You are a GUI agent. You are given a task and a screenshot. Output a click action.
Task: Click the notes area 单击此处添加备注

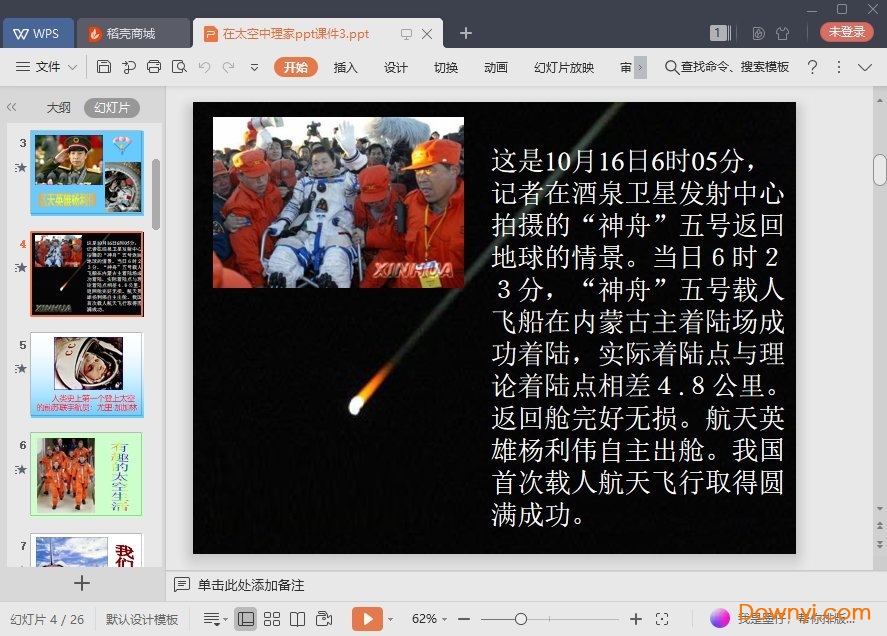click(250, 585)
